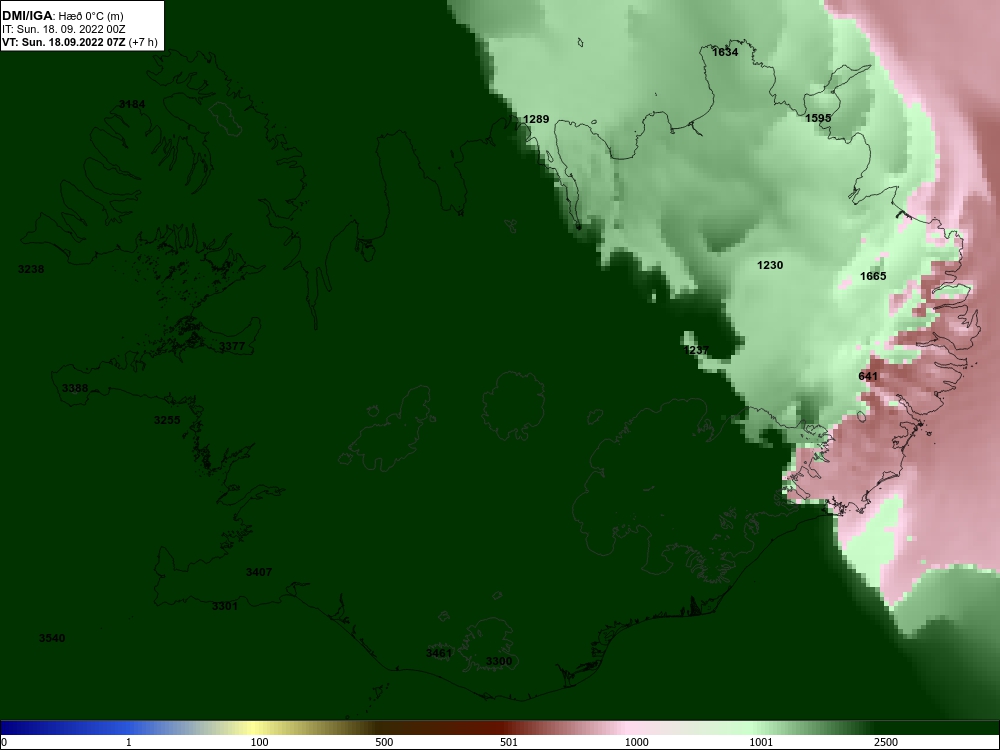Screen dimensions: 1000x750
Task: Click the DMI/IGA Hæð 0°C title text
Action: (62, 16)
